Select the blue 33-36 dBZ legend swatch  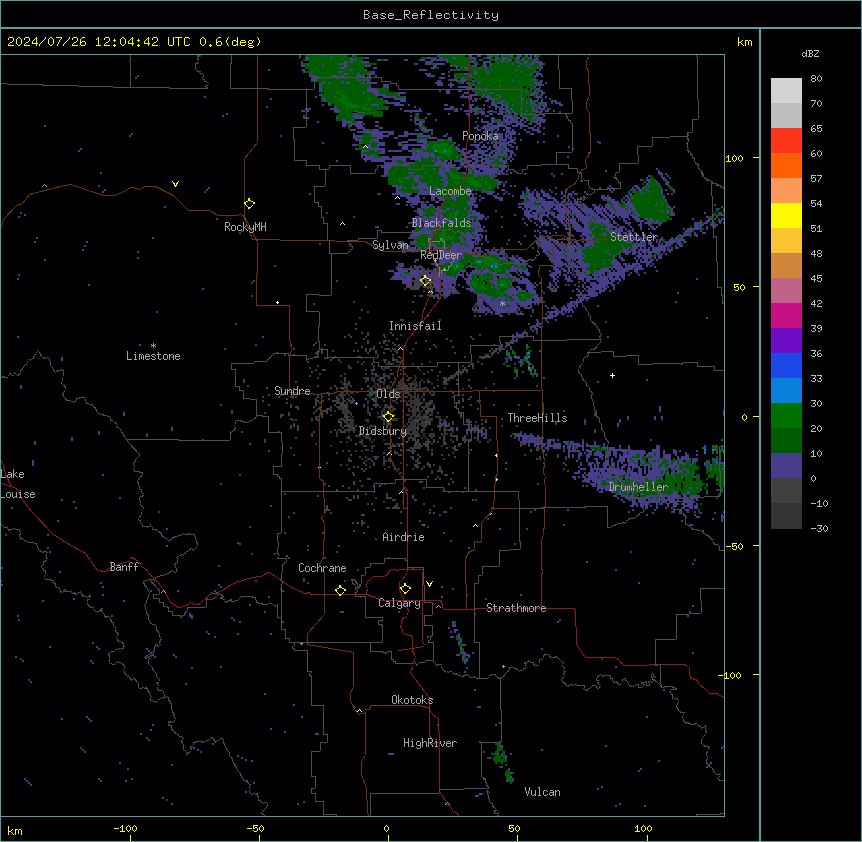point(786,365)
